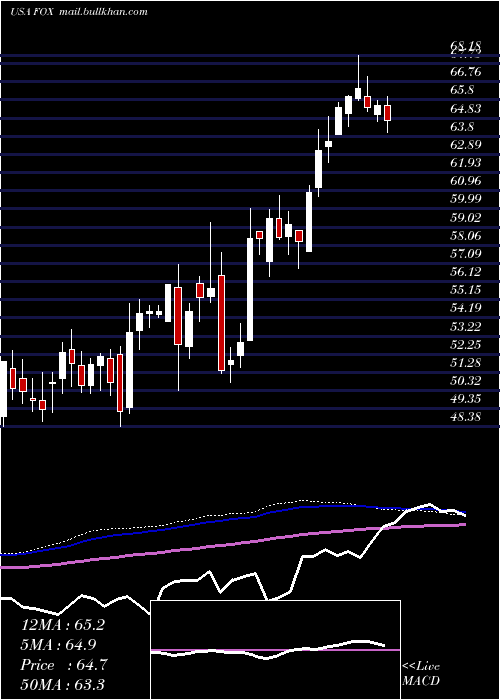Click the <<Live MACD label

pos(421,674)
